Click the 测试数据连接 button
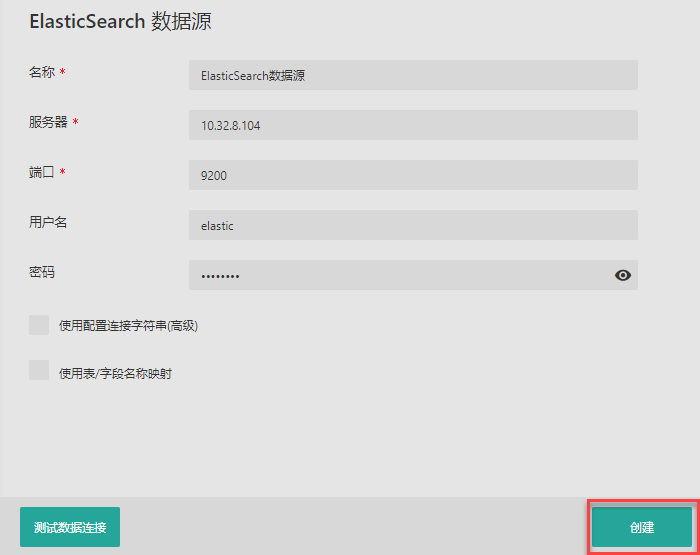Screen dimensions: 700x555 click(x=70, y=527)
